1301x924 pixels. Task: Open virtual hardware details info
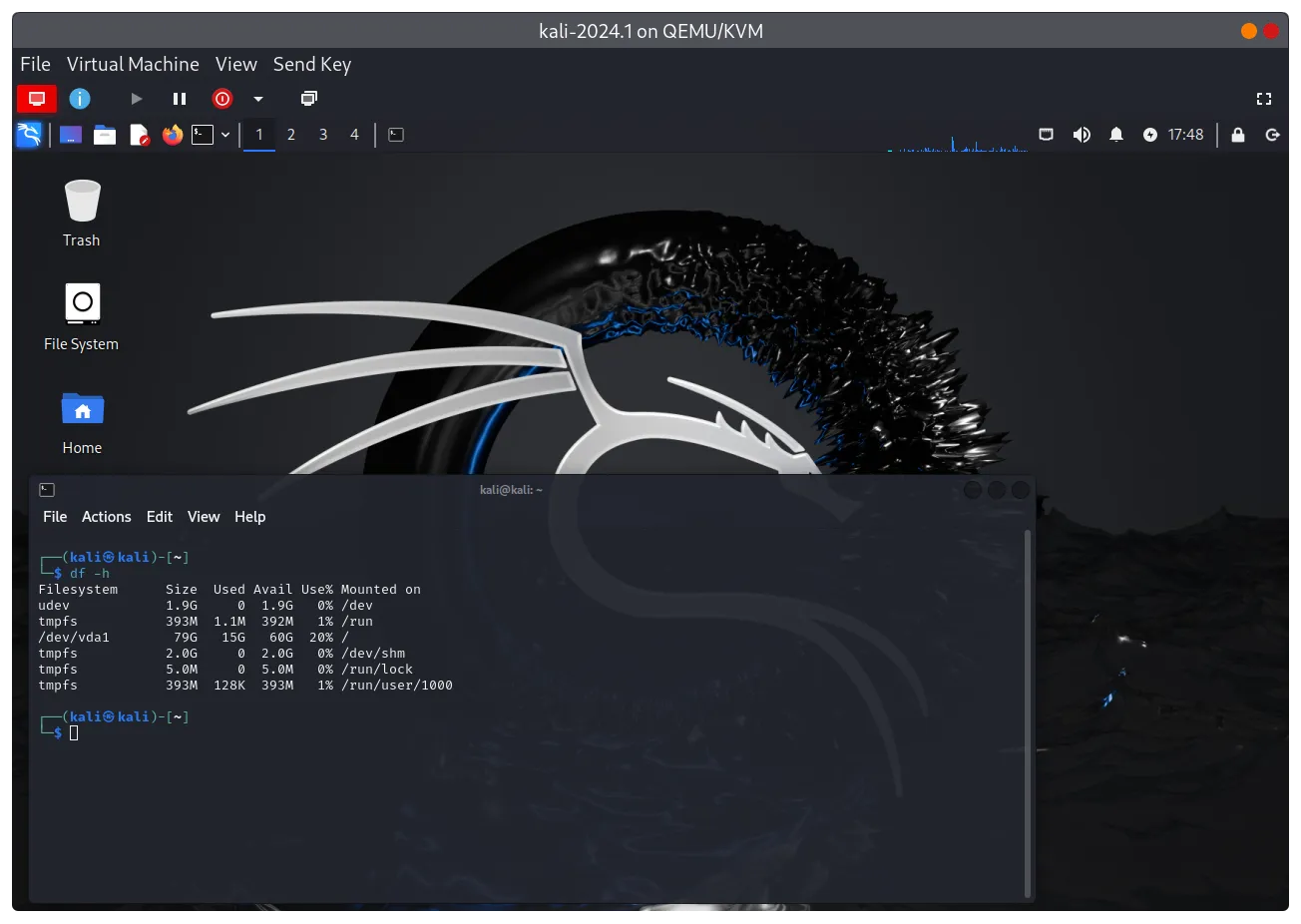80,99
